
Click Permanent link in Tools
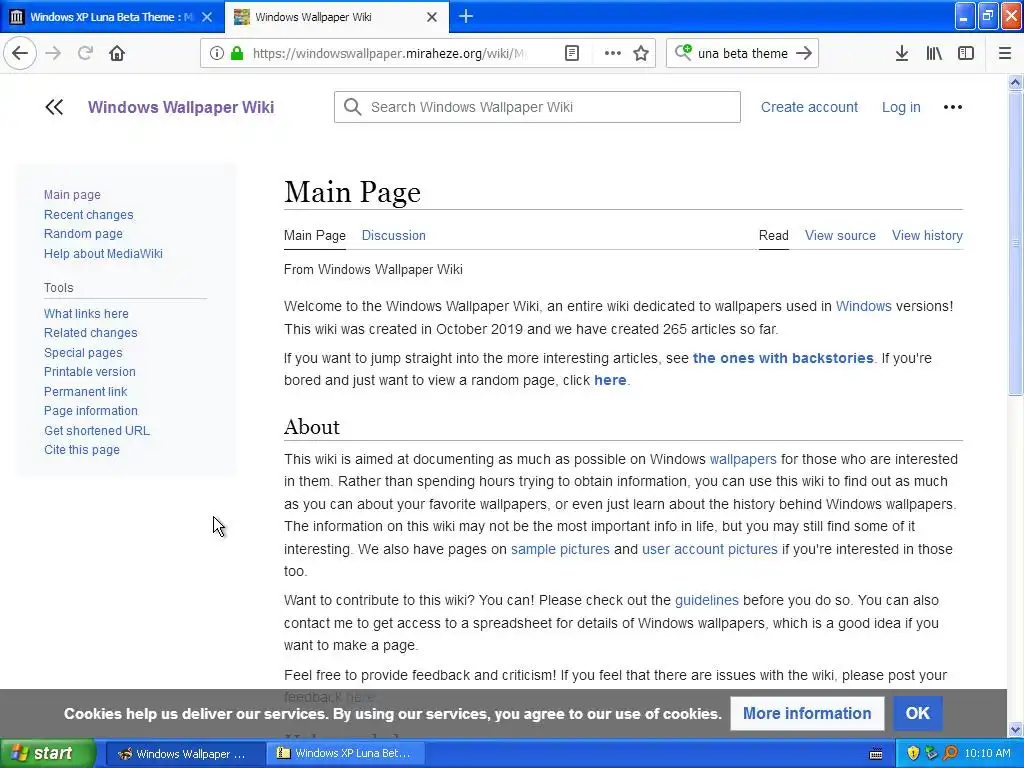click(x=86, y=391)
